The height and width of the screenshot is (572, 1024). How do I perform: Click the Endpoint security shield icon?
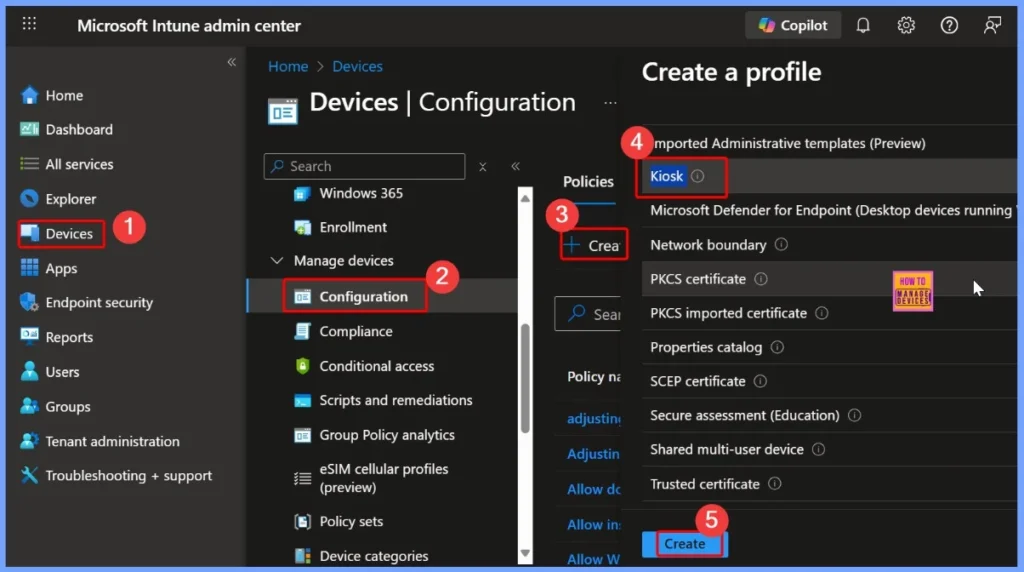click(x=29, y=302)
